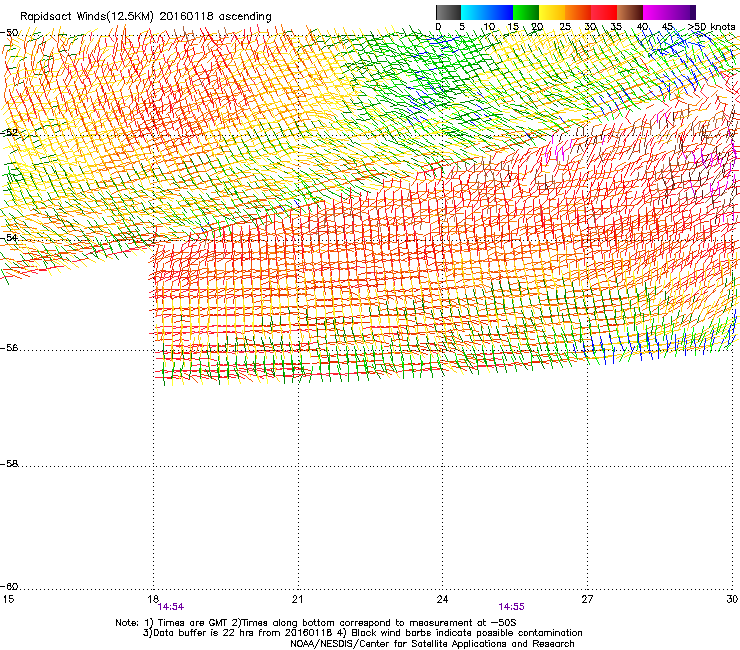
Task: Click the latitude label -60
Action: click(x=9, y=587)
